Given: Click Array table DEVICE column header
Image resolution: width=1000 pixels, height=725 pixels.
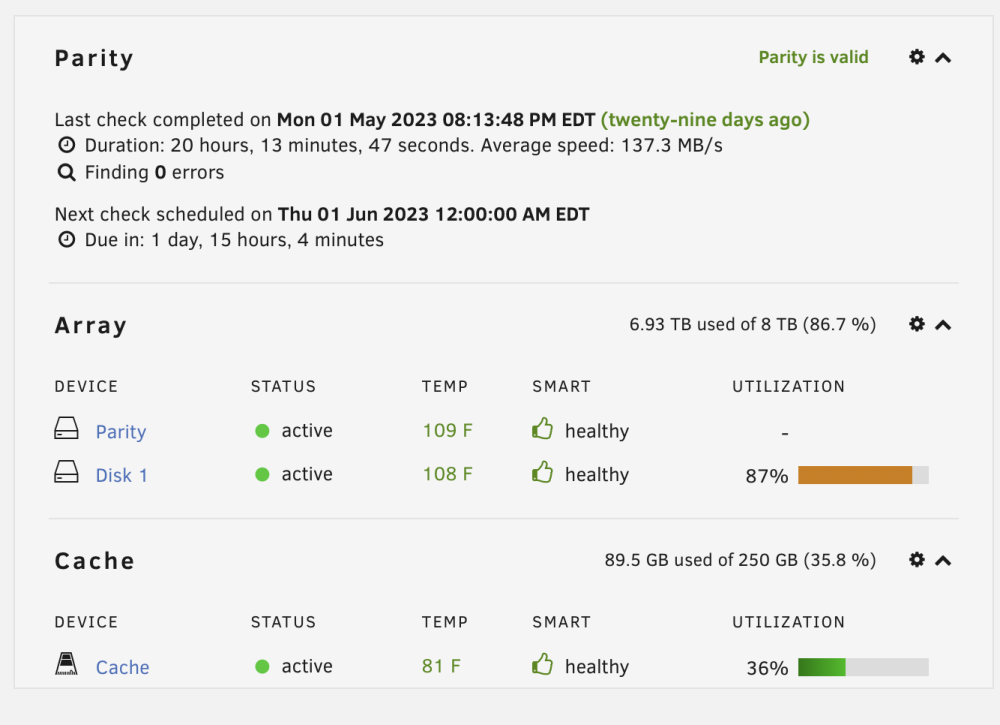Looking at the screenshot, I should pos(86,386).
